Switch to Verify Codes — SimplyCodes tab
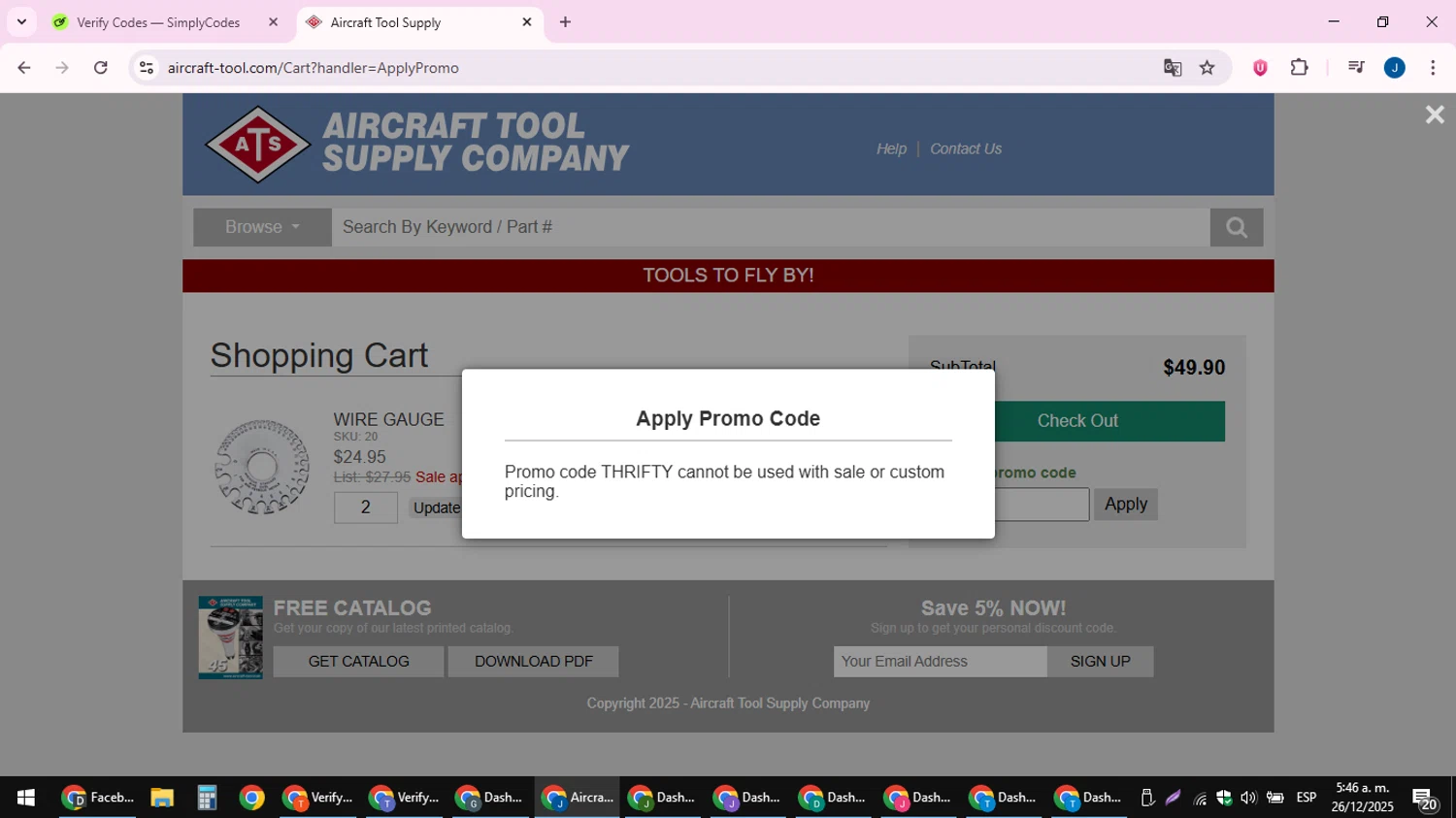Viewport: 1456px width, 818px height. tap(158, 22)
